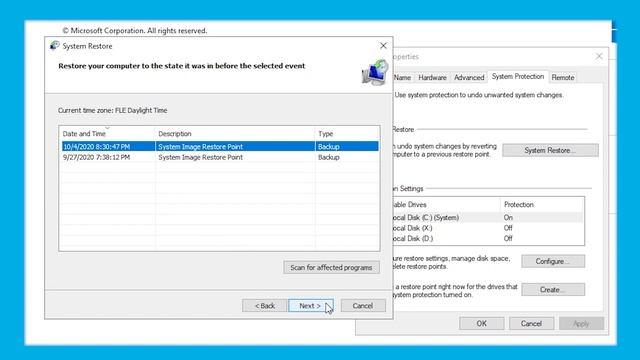This screenshot has height=360, width=640.
Task: Click the computer restore graphic in the dialog header
Action: (x=375, y=72)
